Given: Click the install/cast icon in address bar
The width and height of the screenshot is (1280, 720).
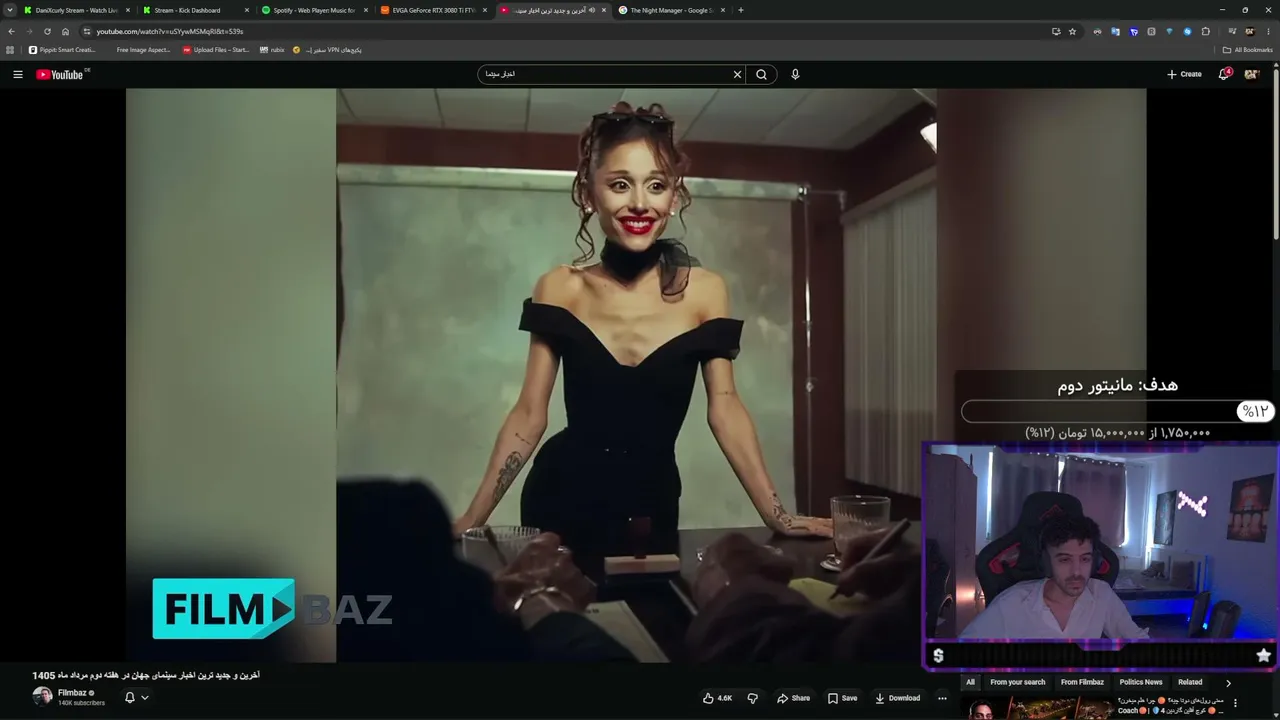Looking at the screenshot, I should [1055, 31].
